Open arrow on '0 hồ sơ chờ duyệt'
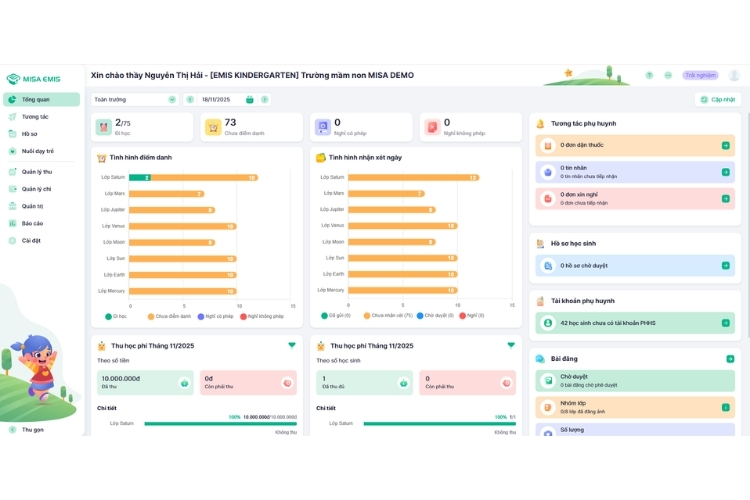 [x=725, y=265]
